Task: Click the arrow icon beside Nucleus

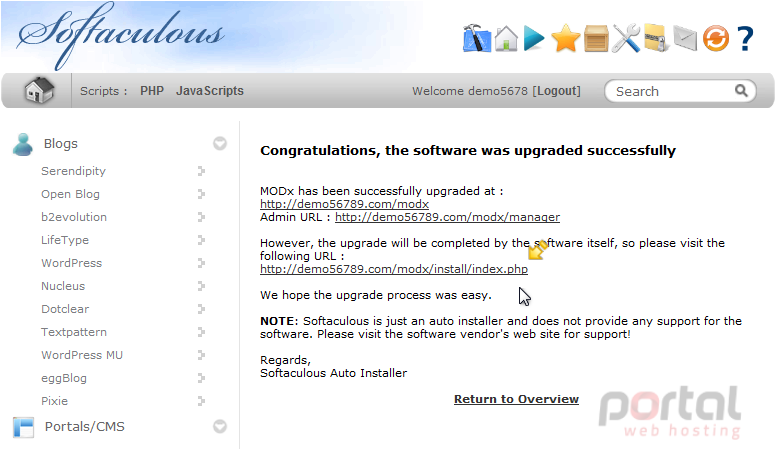Action: pyautogui.click(x=201, y=286)
